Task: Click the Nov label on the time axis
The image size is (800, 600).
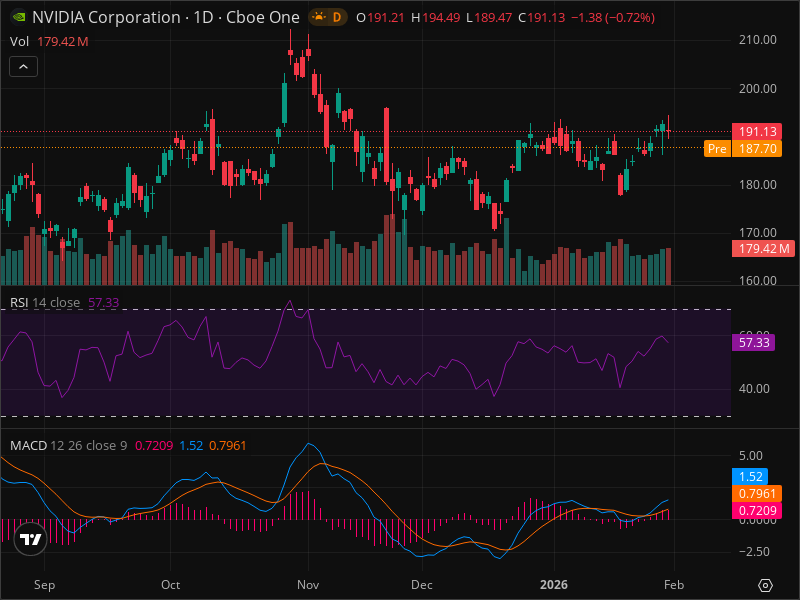Action: (x=308, y=585)
